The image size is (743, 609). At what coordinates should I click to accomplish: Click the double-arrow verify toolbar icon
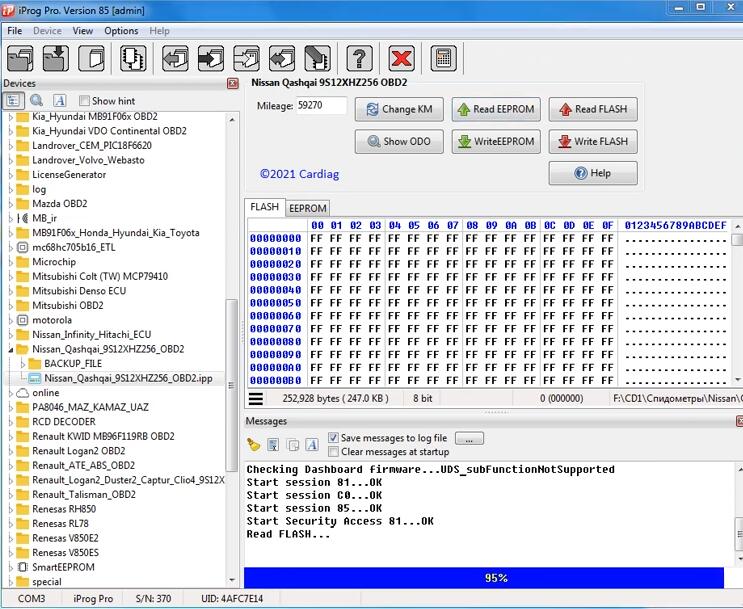pos(282,58)
